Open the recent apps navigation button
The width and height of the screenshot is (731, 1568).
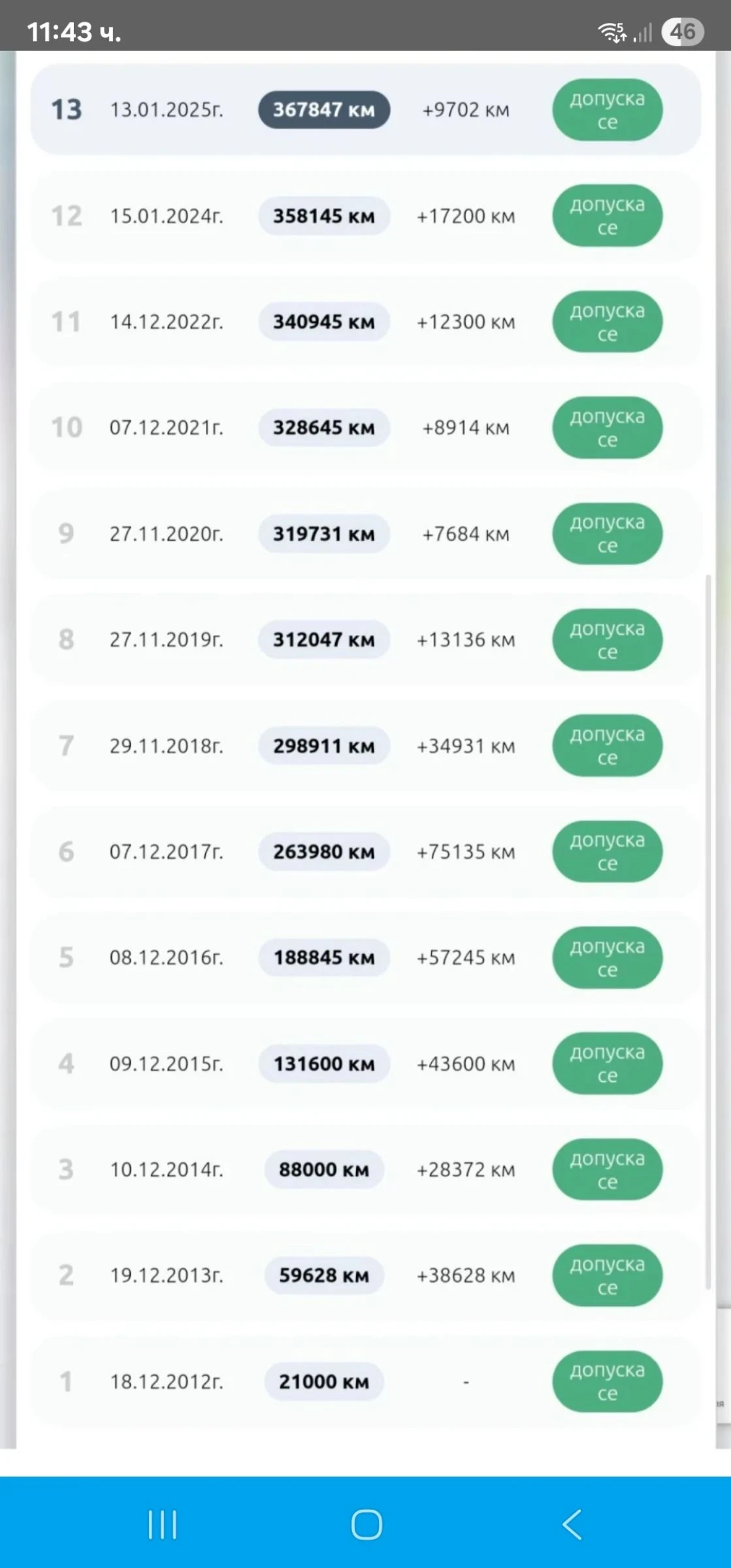pos(162,1525)
